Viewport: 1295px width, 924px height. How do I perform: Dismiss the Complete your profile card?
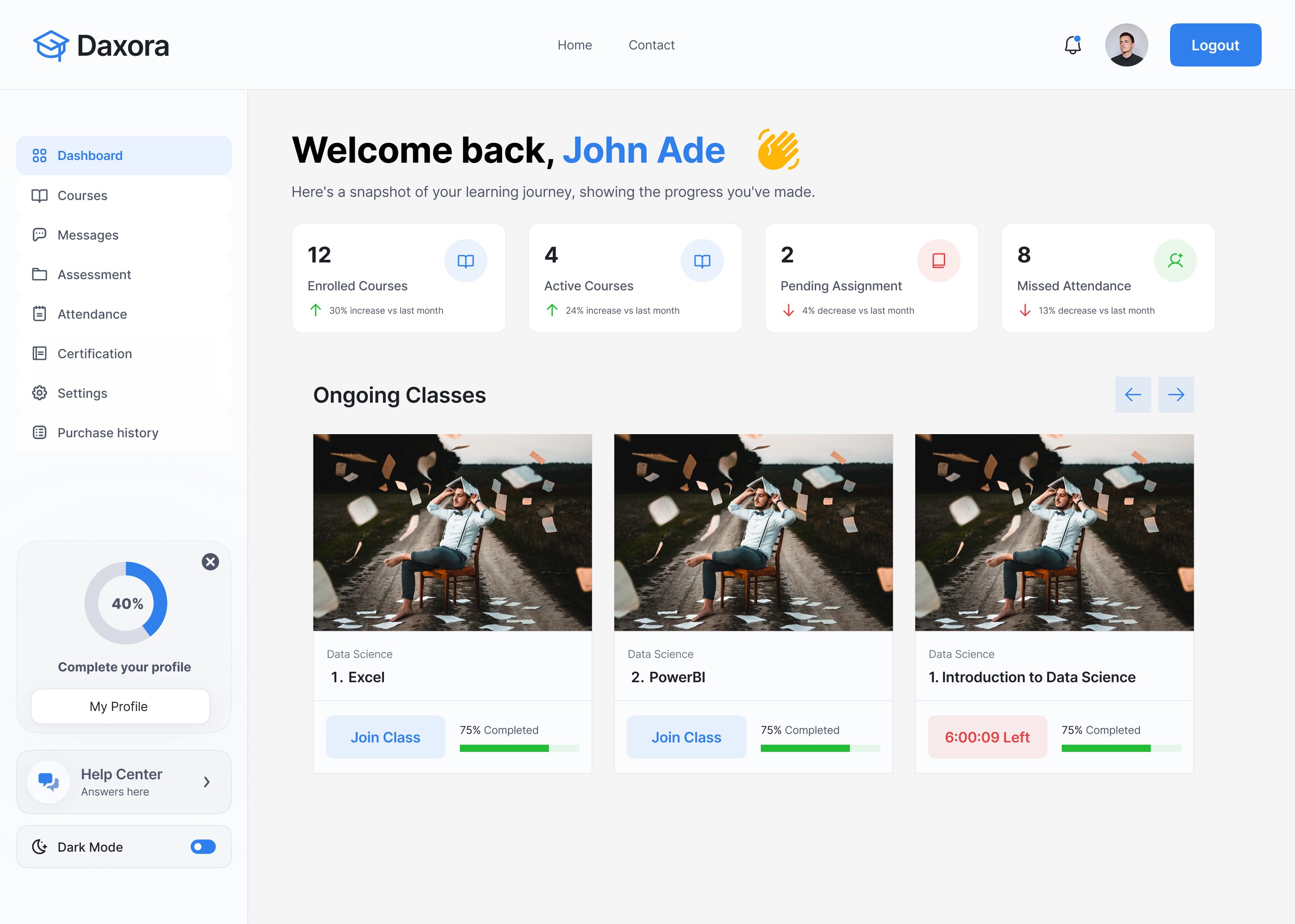point(210,562)
